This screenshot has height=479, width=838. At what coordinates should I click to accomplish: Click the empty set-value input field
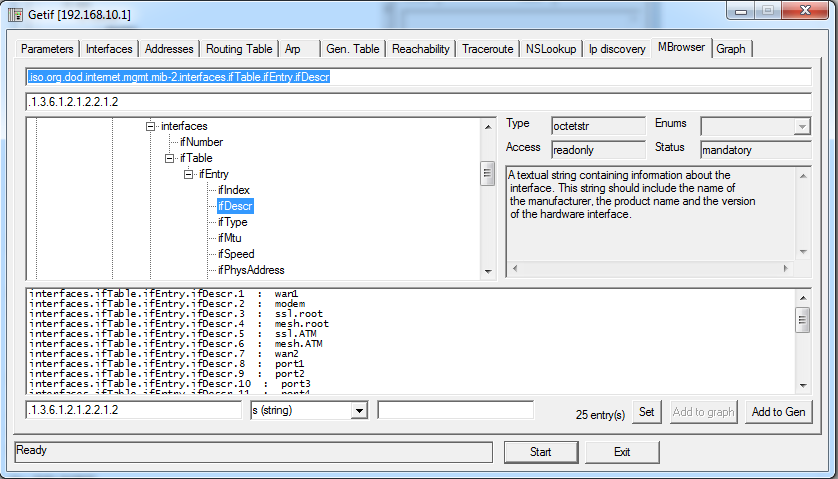[455, 410]
